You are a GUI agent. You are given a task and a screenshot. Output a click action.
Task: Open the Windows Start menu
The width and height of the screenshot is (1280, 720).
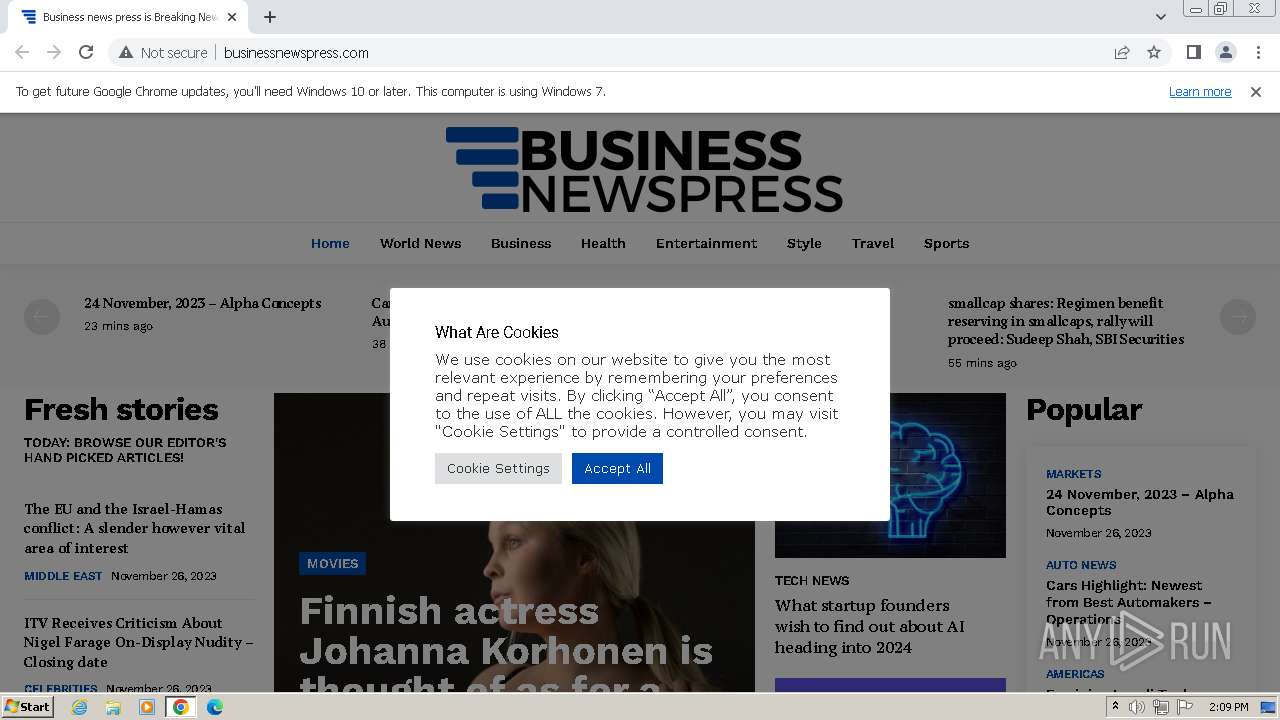tap(28, 706)
